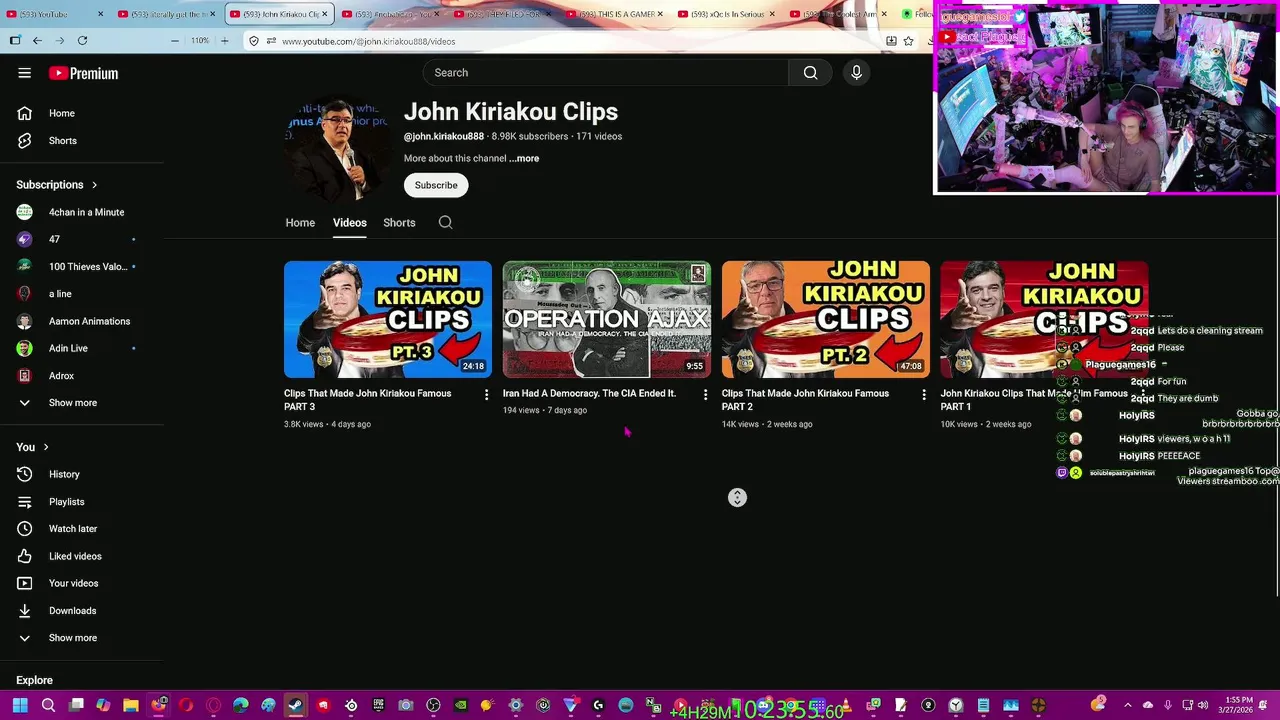Click the @john.kiriakou888 channel handle
The image size is (1280, 720).
point(444,136)
